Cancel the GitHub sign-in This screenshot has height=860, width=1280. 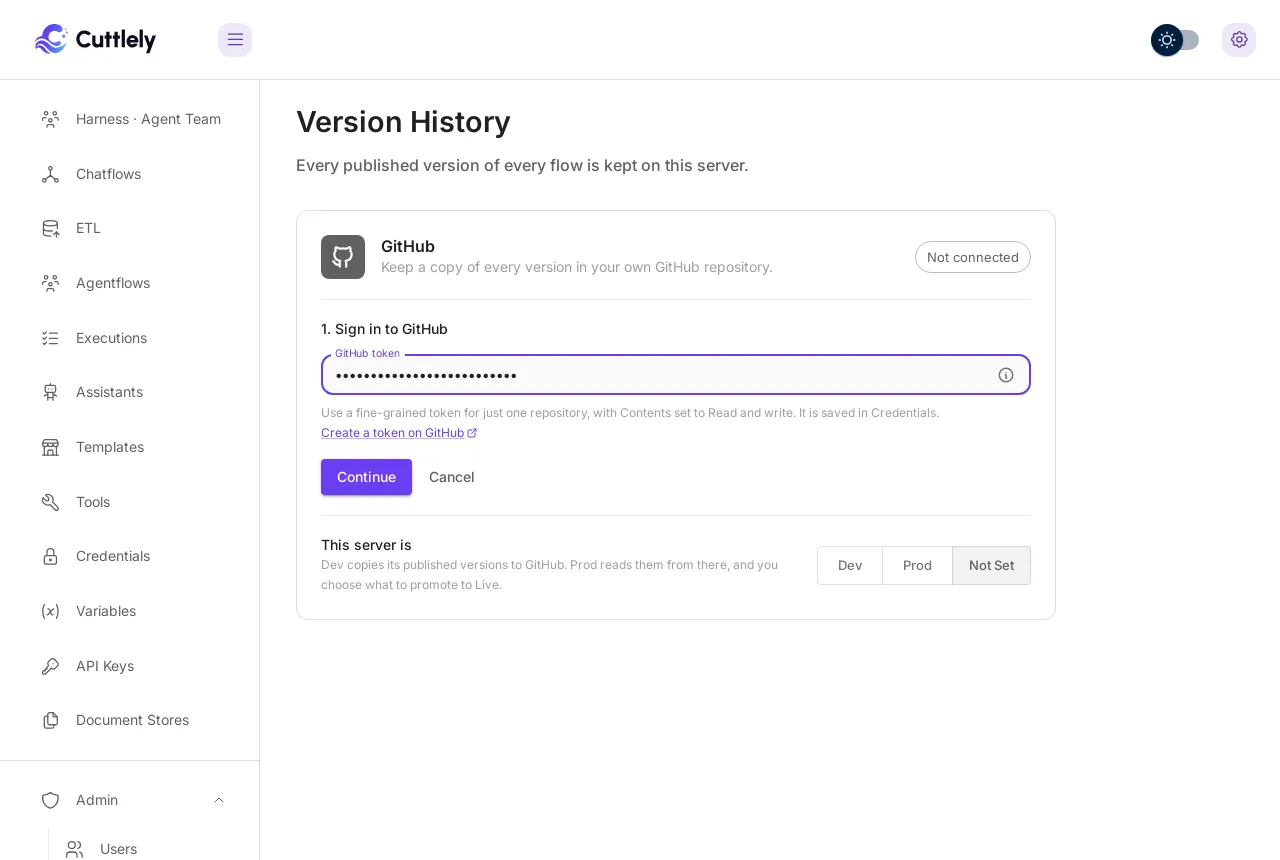(452, 477)
